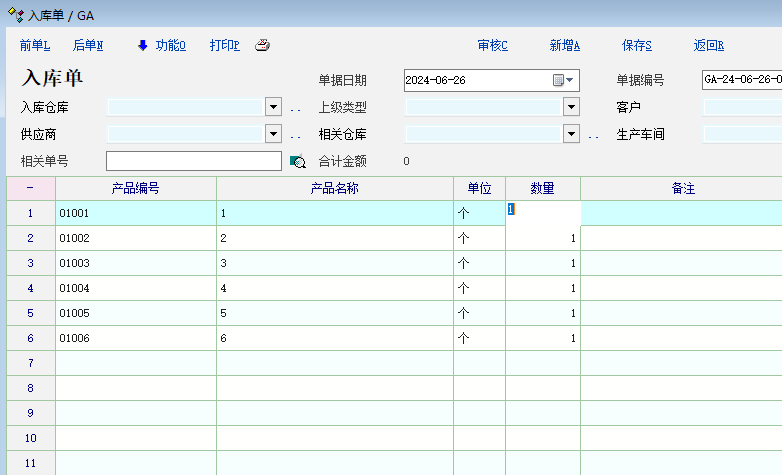Click 新增 to create a new record
This screenshot has width=782, height=475.
(x=565, y=45)
